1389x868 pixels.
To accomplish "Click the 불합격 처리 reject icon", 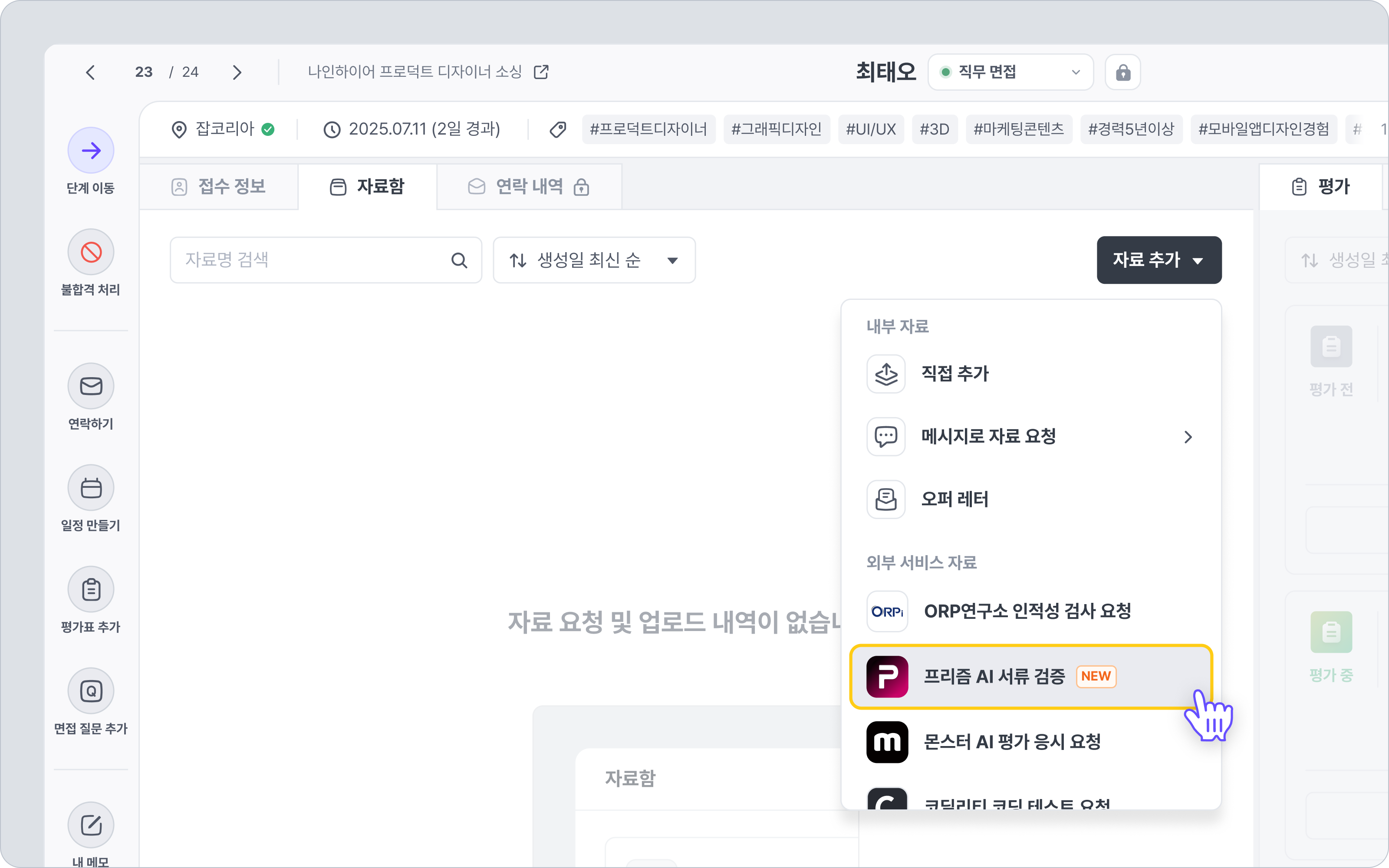I will [x=91, y=252].
